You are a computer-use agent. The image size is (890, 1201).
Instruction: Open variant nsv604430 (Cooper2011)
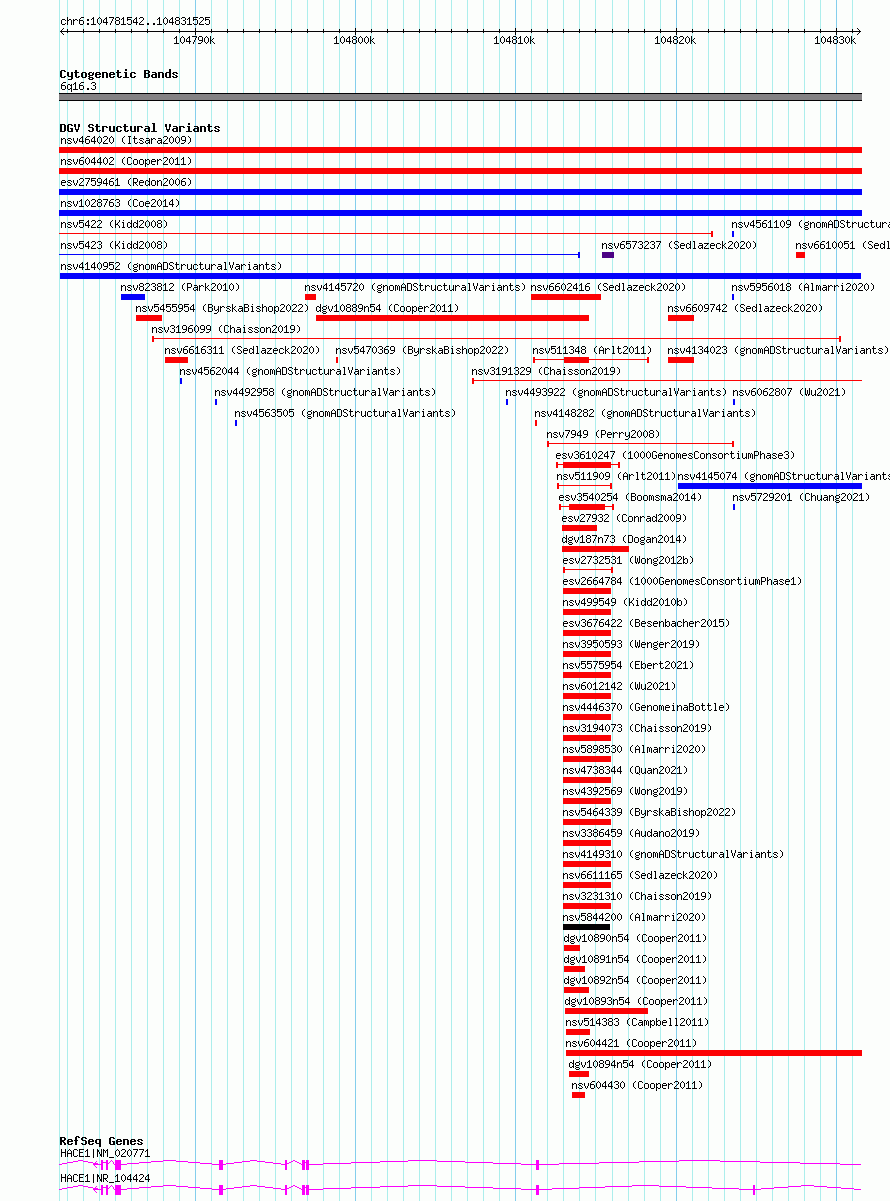637,1085
